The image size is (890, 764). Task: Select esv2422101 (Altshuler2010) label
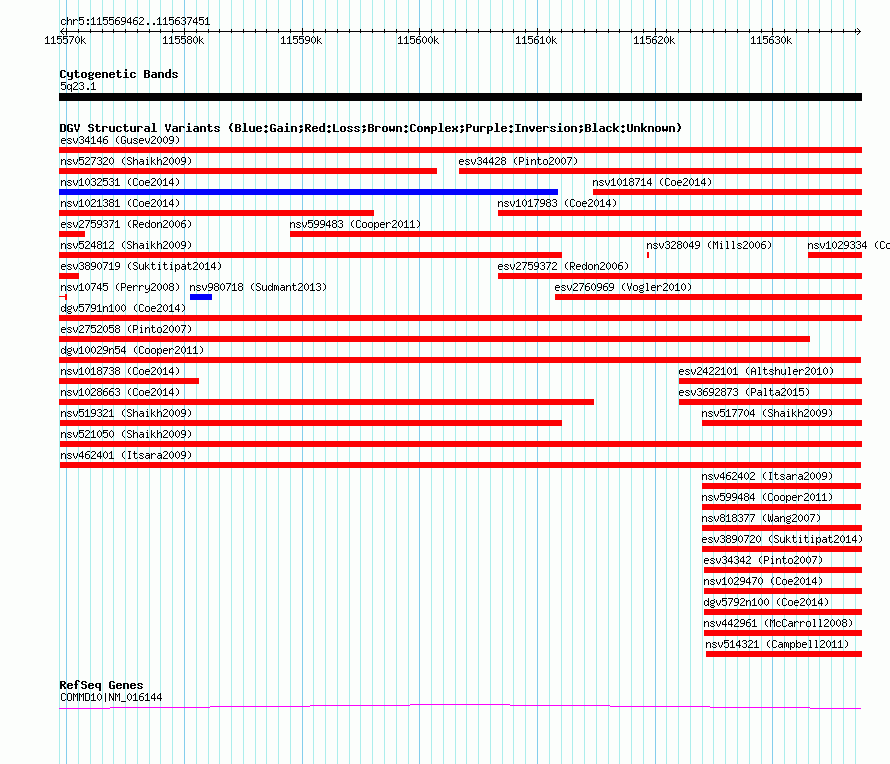coord(757,371)
